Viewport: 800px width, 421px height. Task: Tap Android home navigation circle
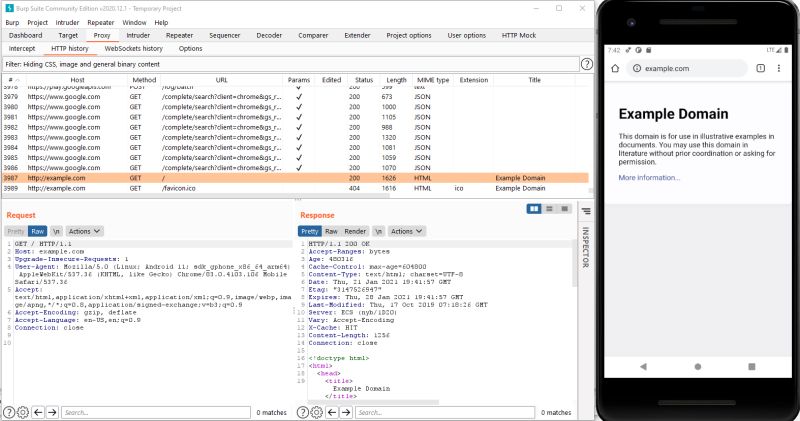tap(697, 366)
